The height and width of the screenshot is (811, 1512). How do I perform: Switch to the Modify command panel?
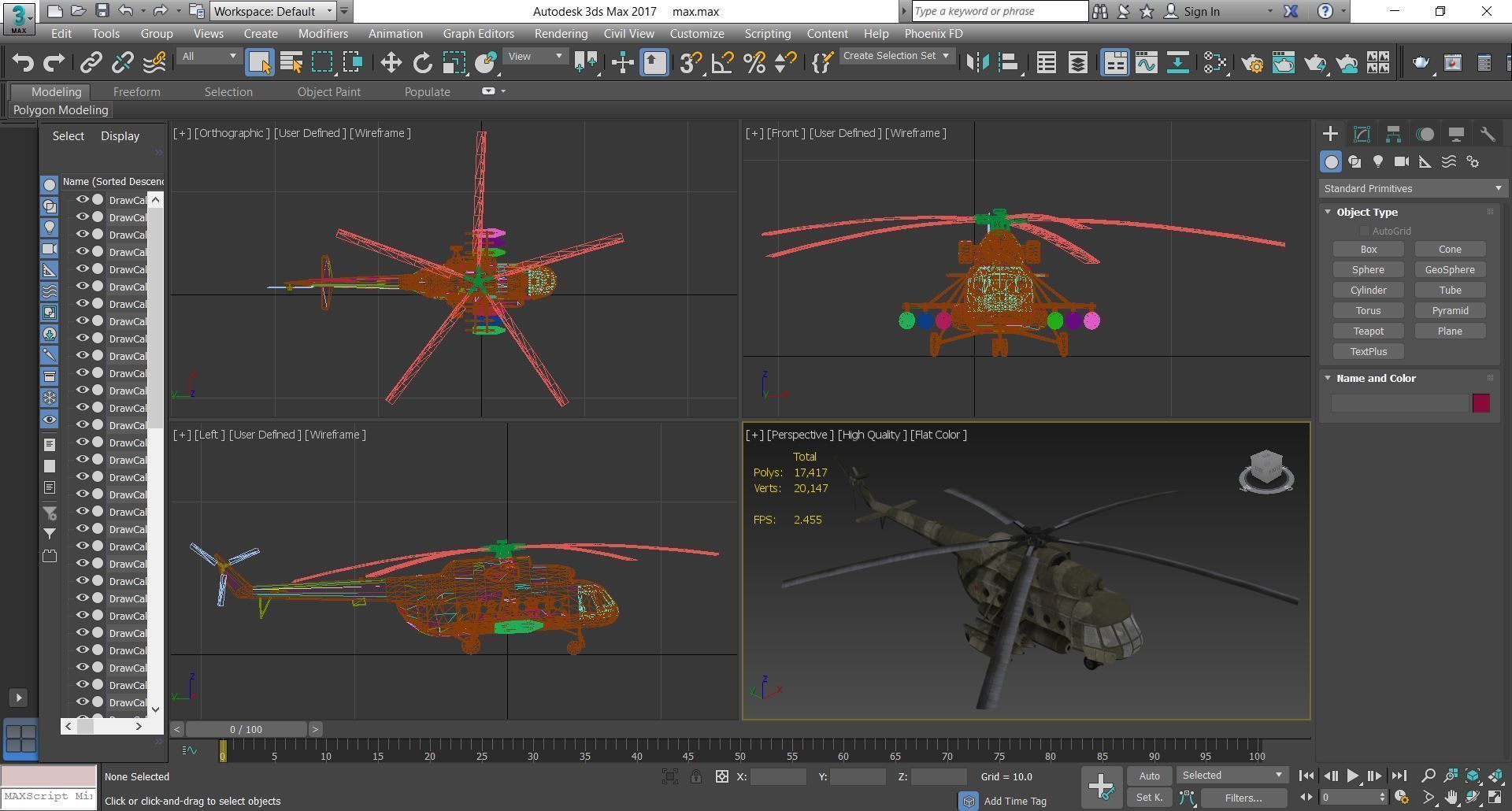point(1362,134)
